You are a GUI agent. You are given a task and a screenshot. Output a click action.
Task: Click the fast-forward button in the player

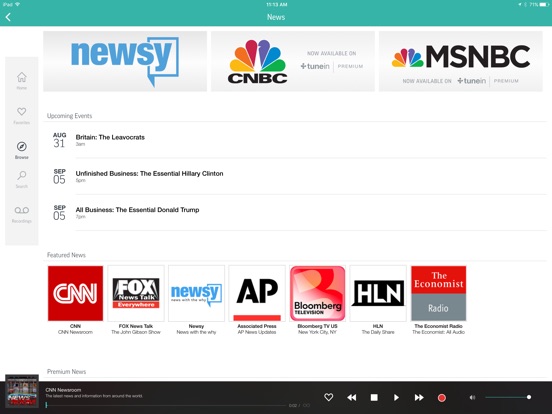point(419,397)
